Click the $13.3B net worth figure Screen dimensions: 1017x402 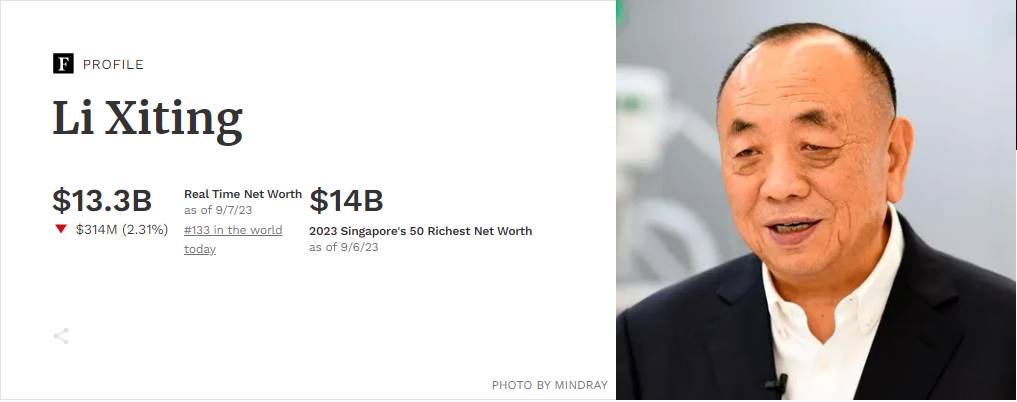coord(102,200)
